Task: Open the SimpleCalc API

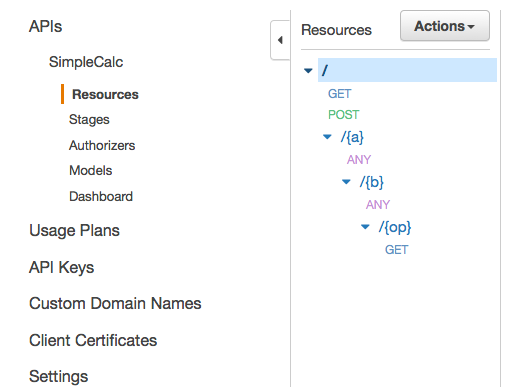Action: click(x=86, y=62)
